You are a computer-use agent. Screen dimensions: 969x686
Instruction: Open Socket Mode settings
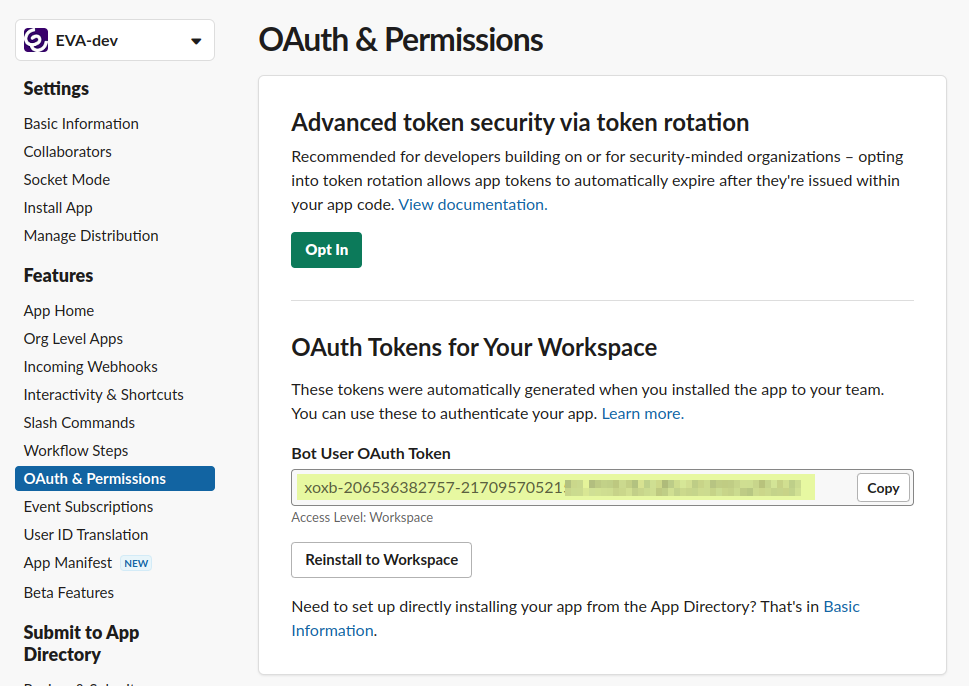tap(67, 180)
